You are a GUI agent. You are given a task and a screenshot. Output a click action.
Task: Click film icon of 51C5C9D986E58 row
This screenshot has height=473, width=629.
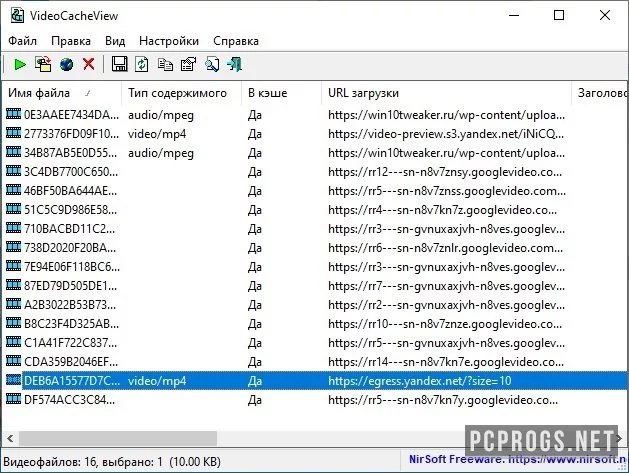[13, 209]
